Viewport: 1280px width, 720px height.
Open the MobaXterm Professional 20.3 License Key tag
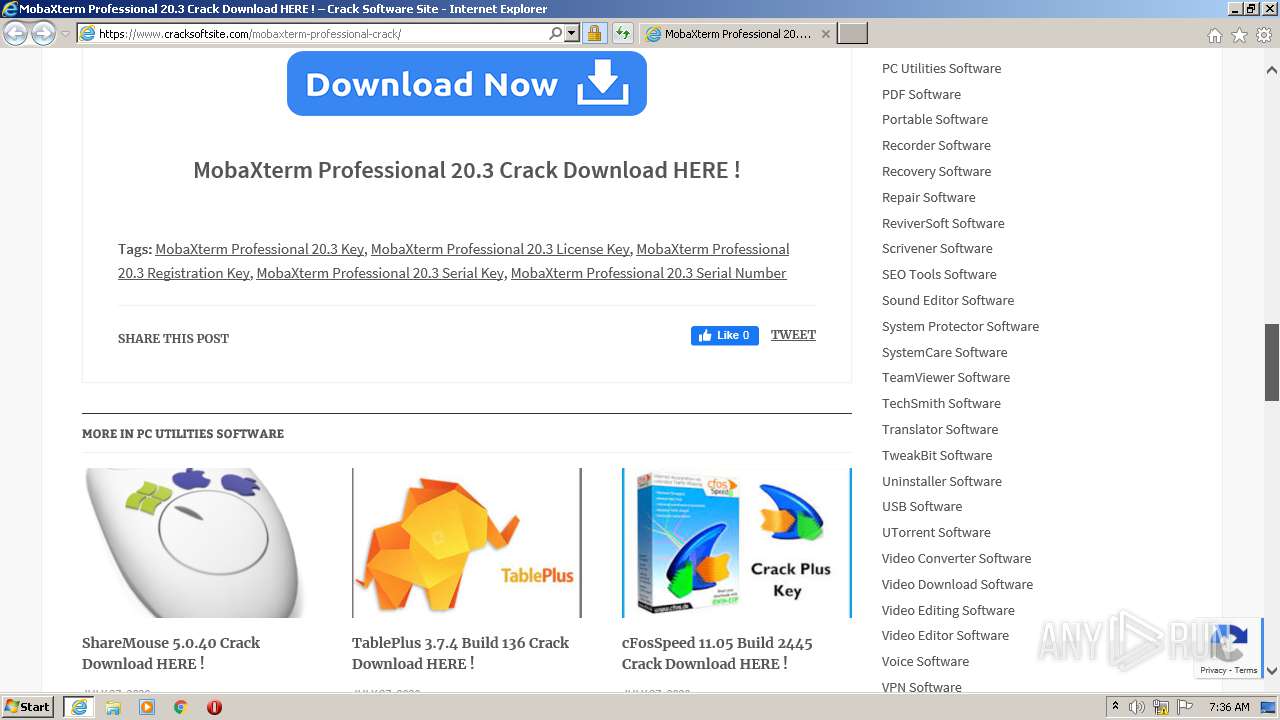tap(500, 249)
